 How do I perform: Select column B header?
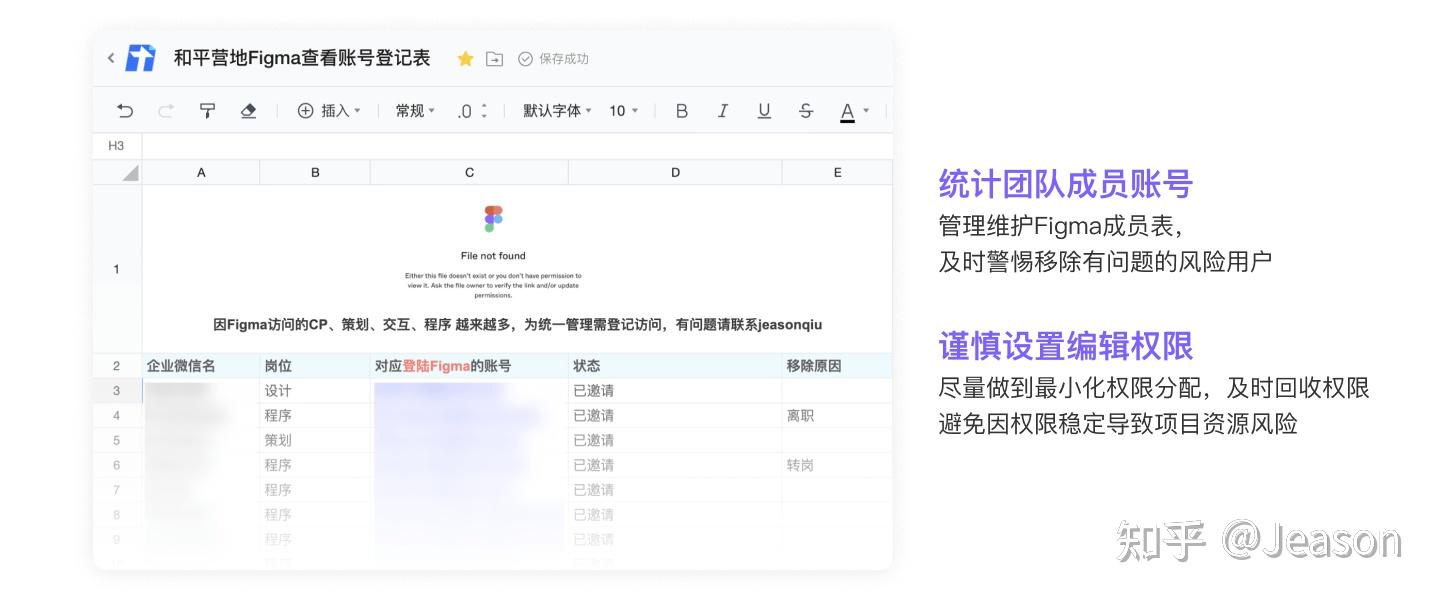315,173
